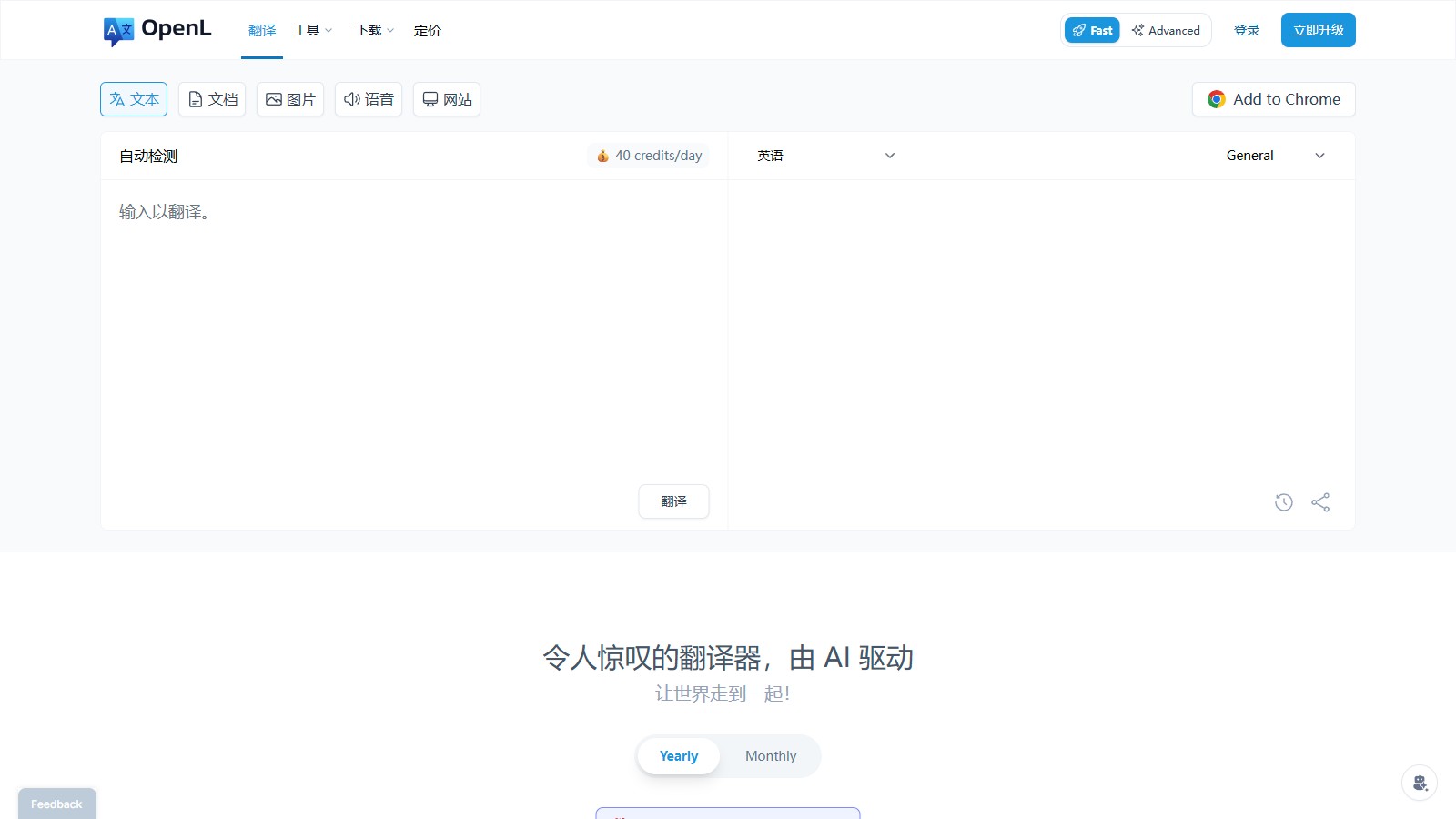Open the 定价 menu item
The width and height of the screenshot is (1456, 819).
pos(428,30)
